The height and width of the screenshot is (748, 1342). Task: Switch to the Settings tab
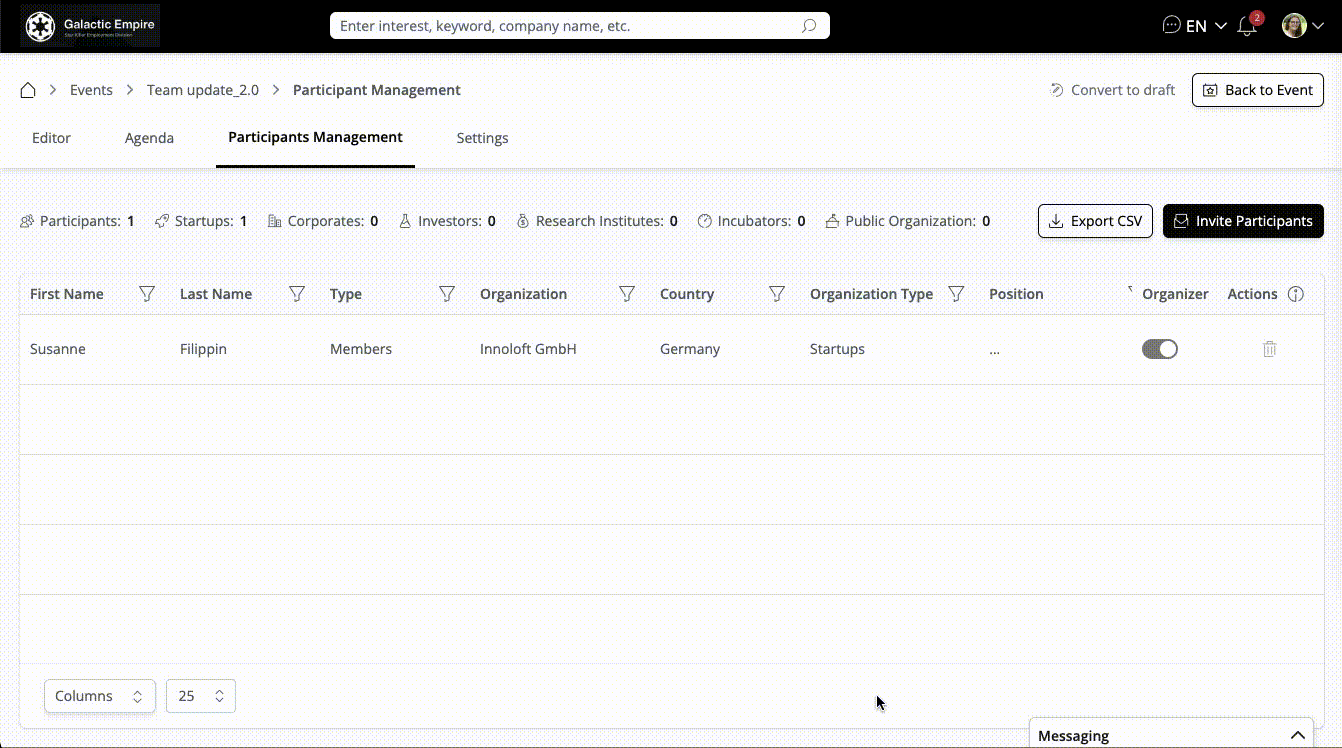tap(482, 138)
